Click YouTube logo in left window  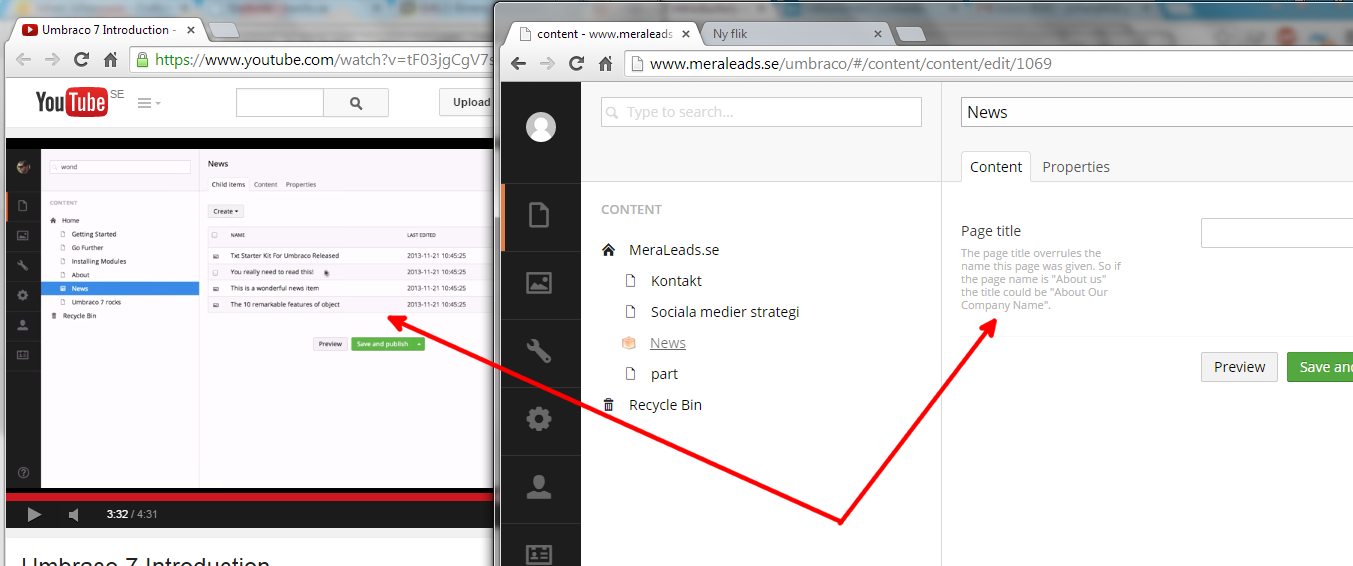(71, 102)
